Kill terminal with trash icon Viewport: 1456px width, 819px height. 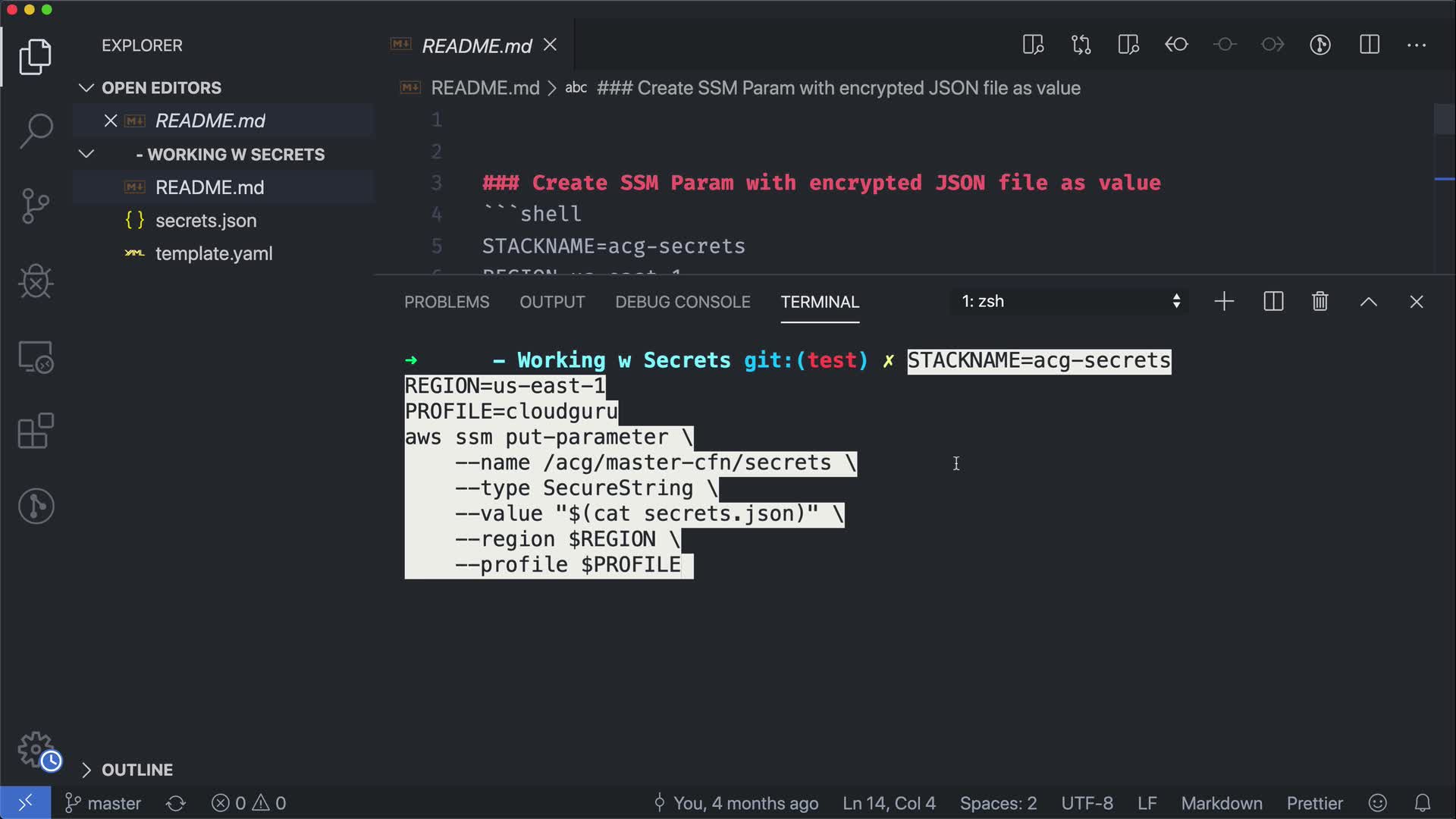(1320, 302)
